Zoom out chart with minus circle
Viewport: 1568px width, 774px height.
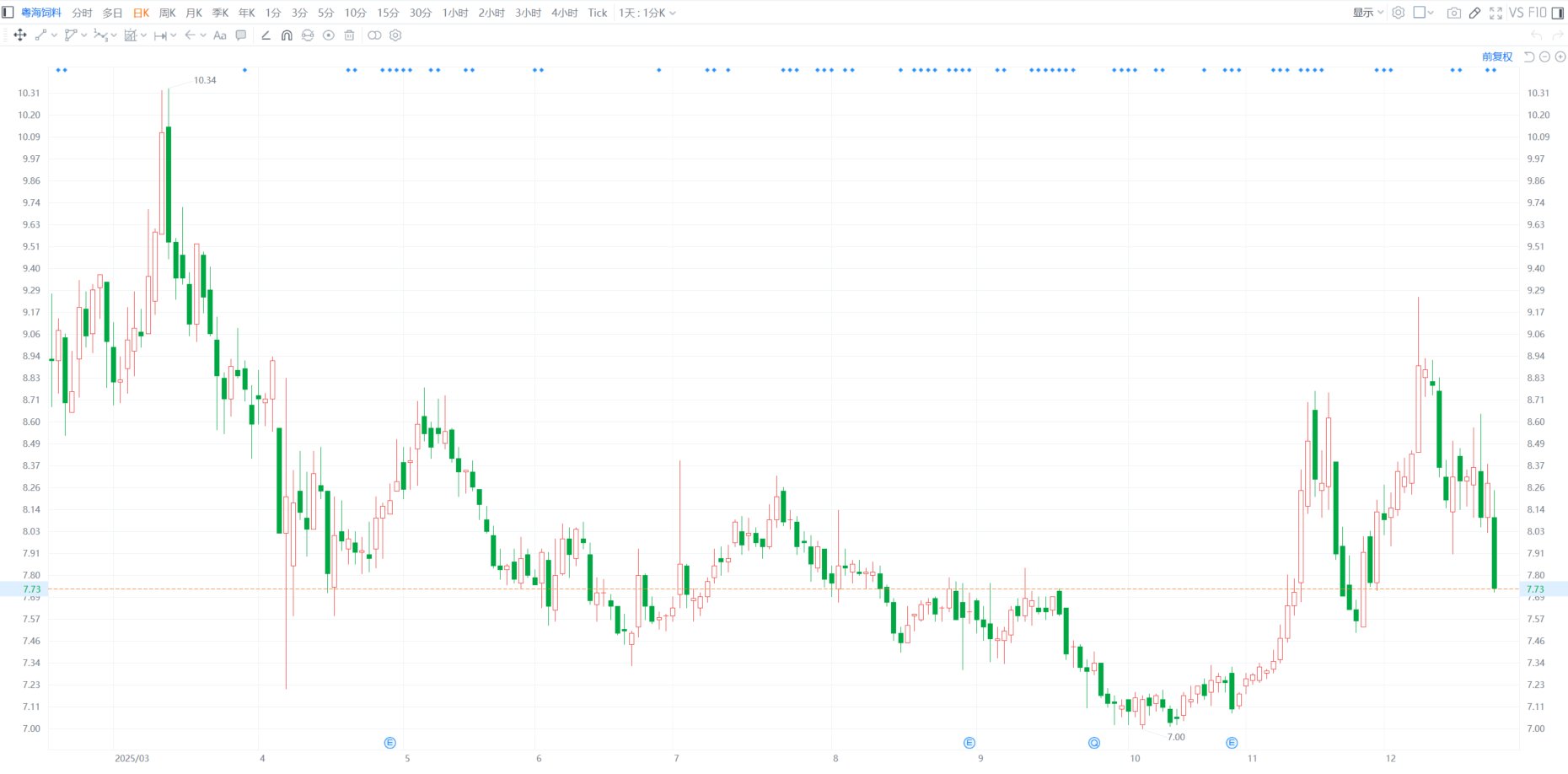tap(1544, 56)
